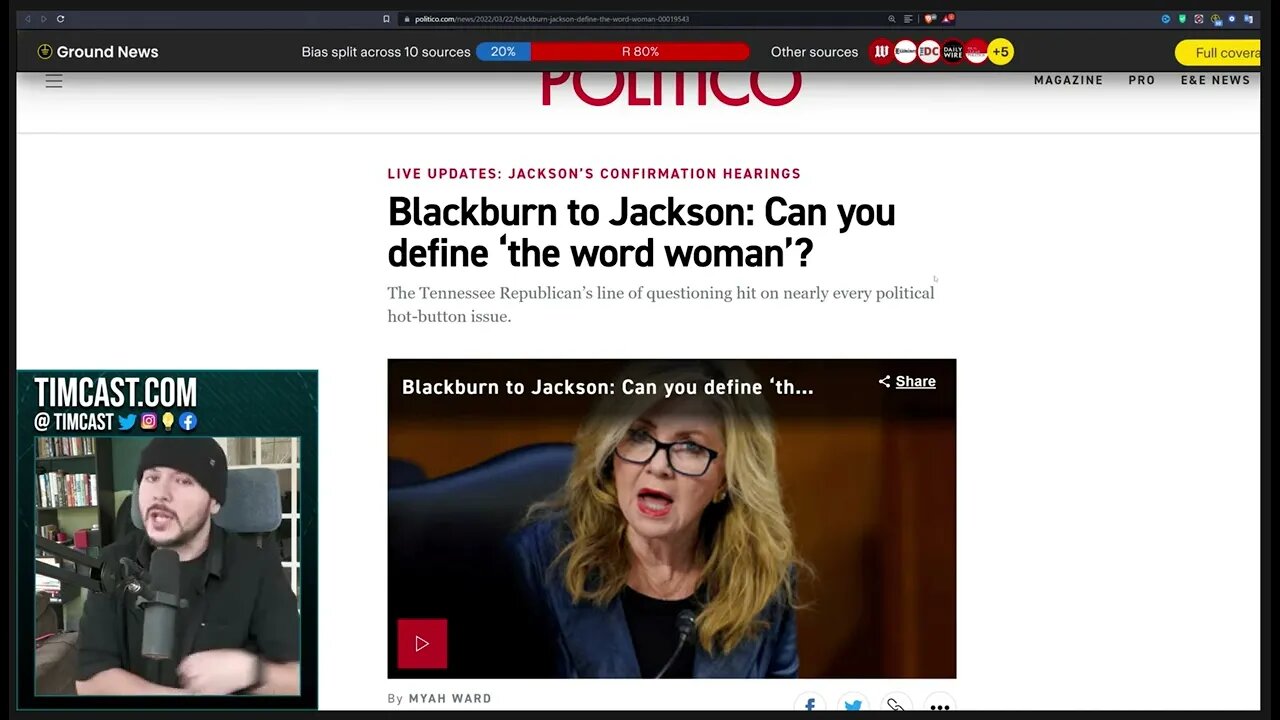Open the E&E NEWS nav item

1215,80
